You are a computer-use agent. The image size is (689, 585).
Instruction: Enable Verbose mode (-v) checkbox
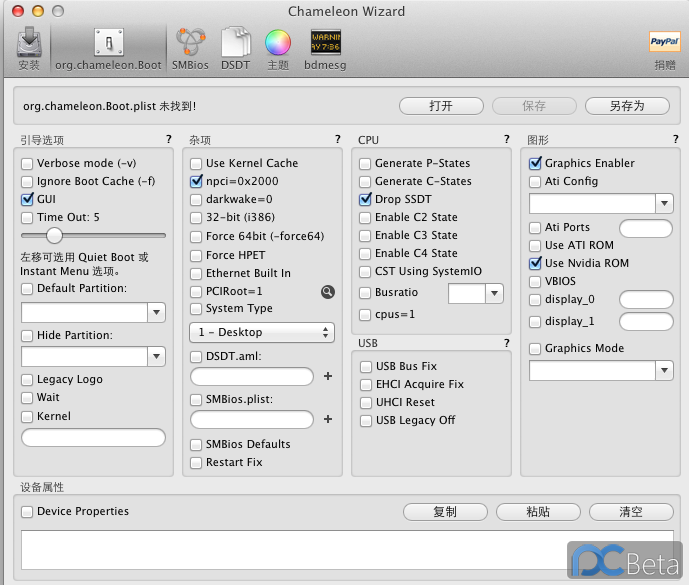[x=28, y=163]
